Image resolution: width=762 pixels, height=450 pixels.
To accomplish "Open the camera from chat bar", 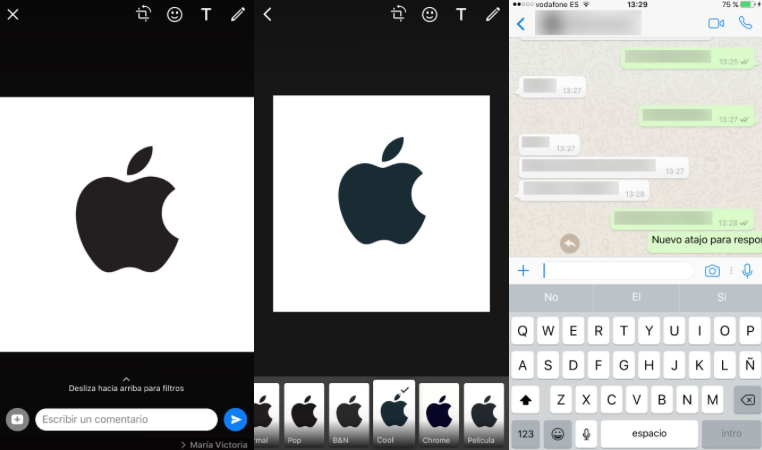I will click(x=712, y=271).
